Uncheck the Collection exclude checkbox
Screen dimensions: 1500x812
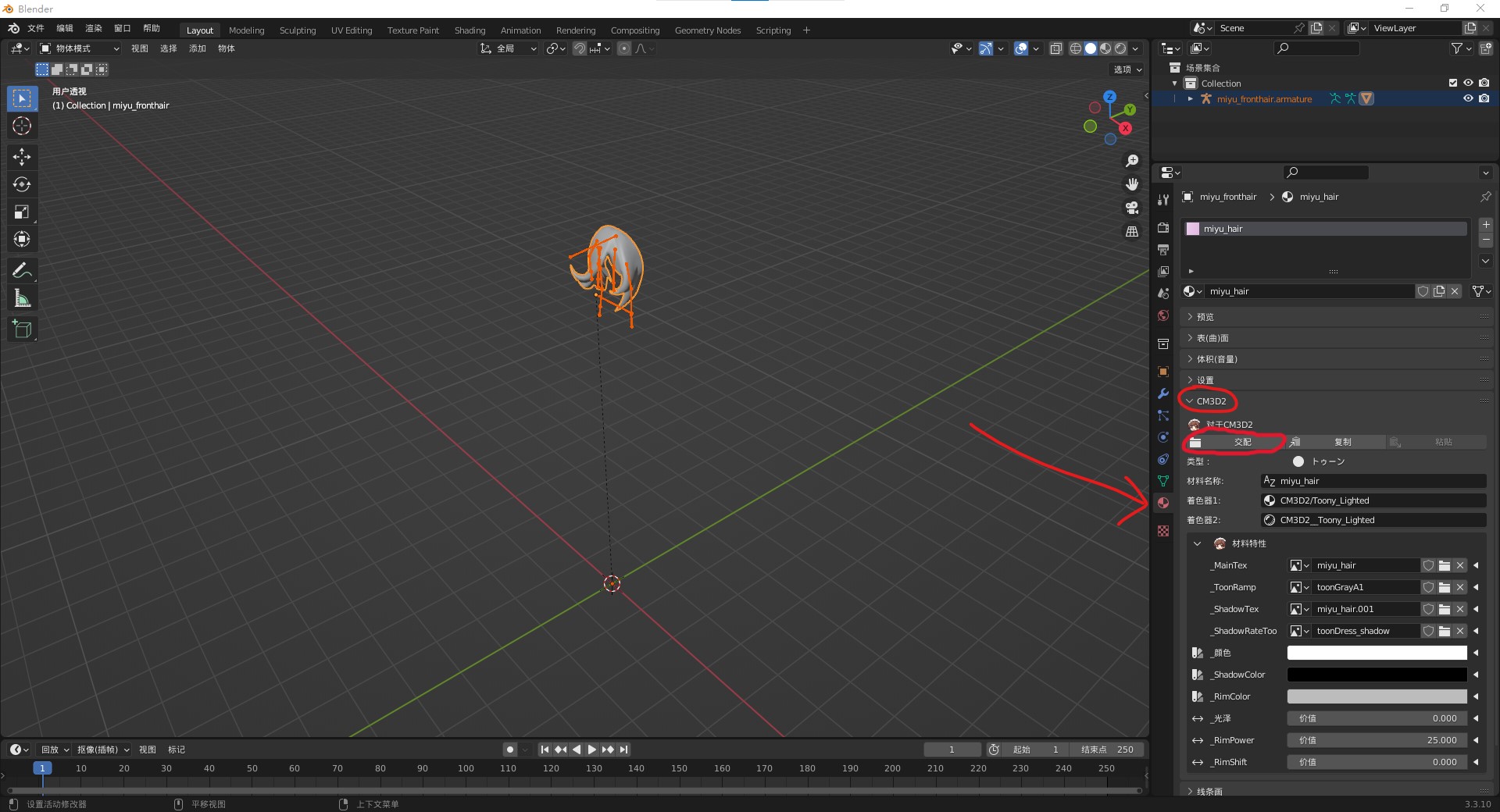click(1452, 83)
